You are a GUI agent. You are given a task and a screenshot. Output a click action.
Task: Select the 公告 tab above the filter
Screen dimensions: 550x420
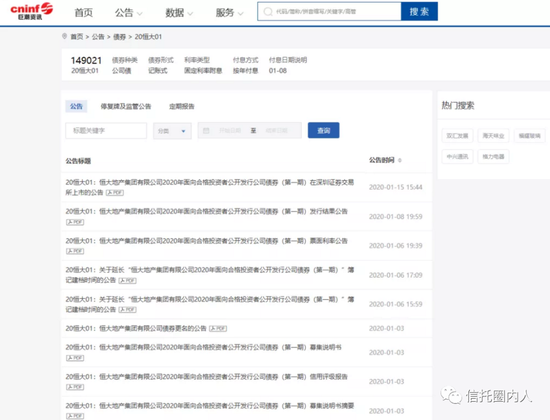(76, 106)
